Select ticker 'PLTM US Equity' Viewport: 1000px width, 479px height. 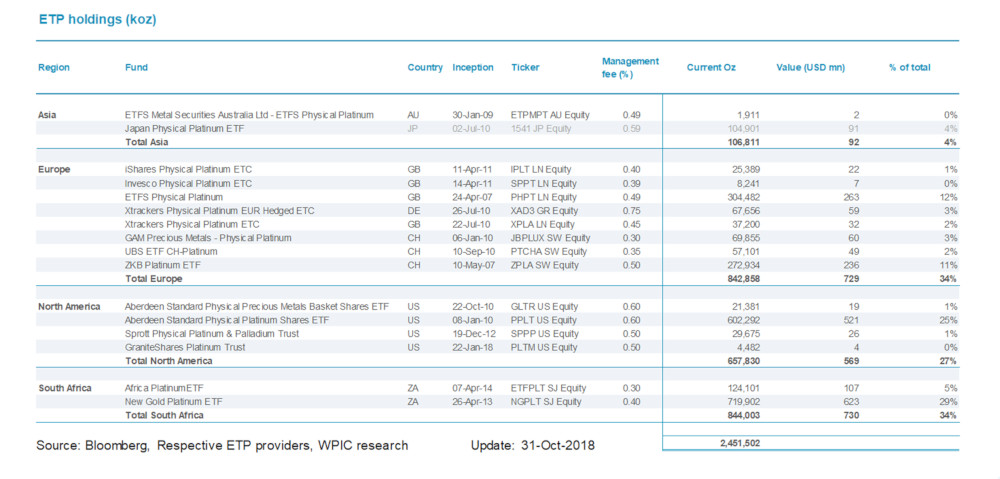[544, 347]
